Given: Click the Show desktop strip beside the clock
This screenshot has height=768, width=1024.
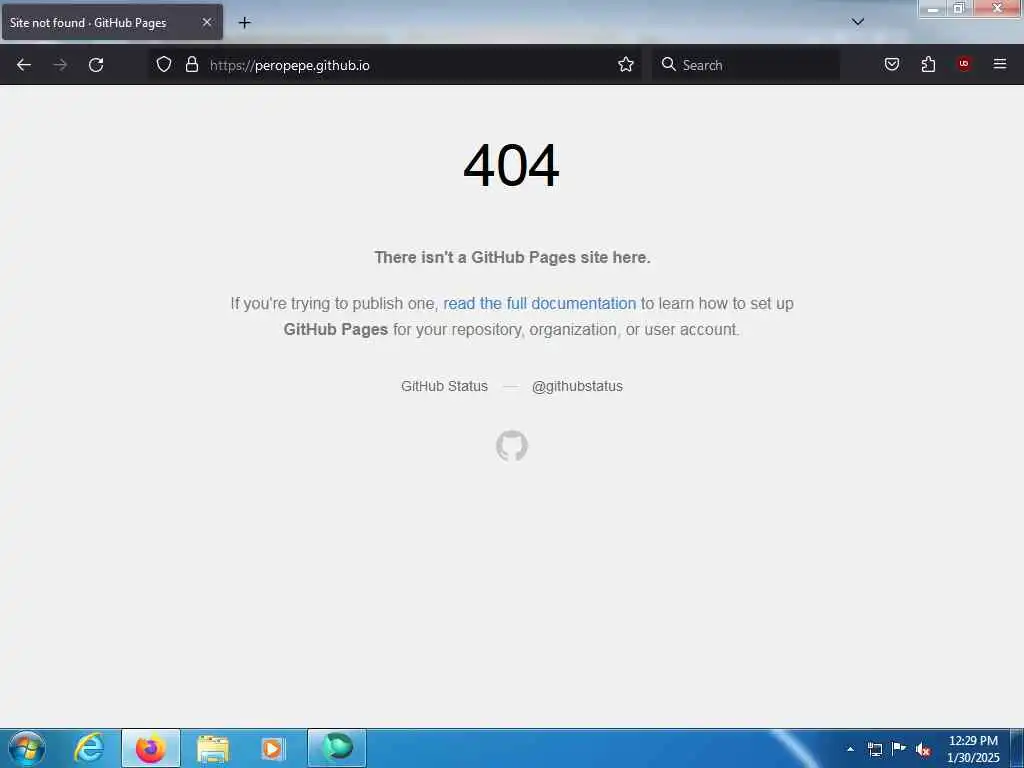Looking at the screenshot, I should 1017,748.
